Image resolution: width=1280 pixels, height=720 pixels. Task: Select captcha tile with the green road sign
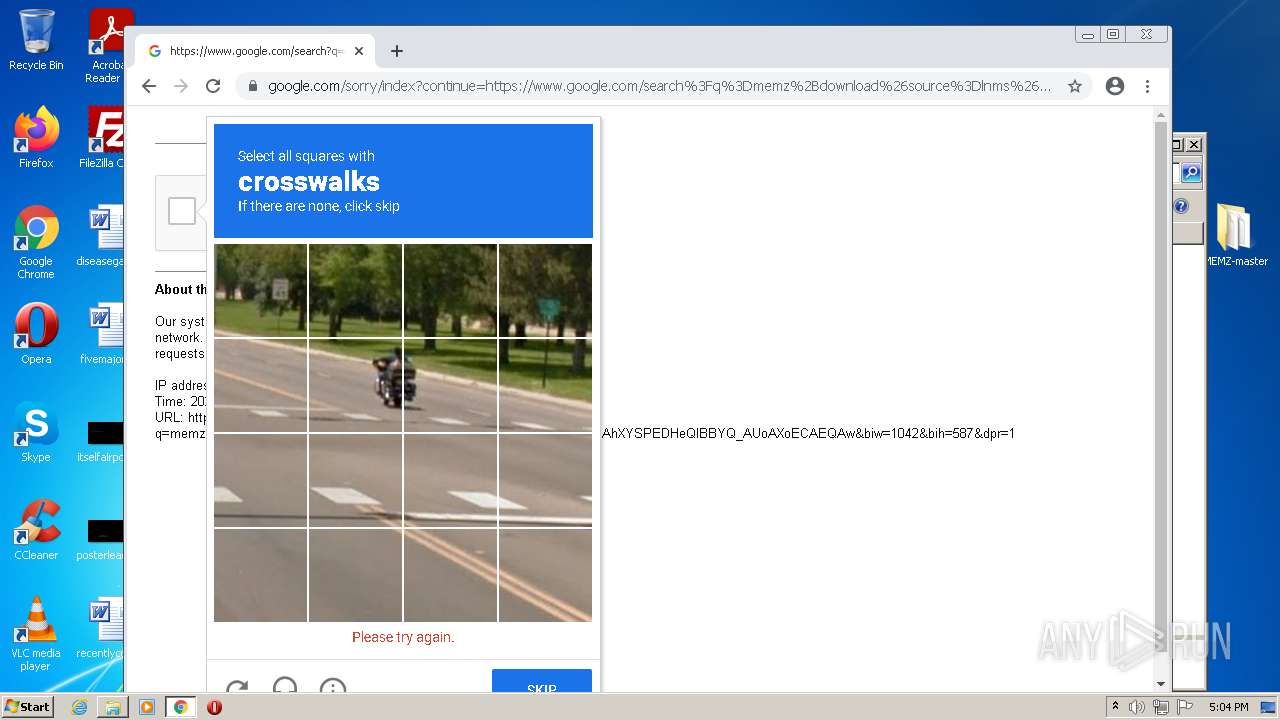[x=545, y=290]
